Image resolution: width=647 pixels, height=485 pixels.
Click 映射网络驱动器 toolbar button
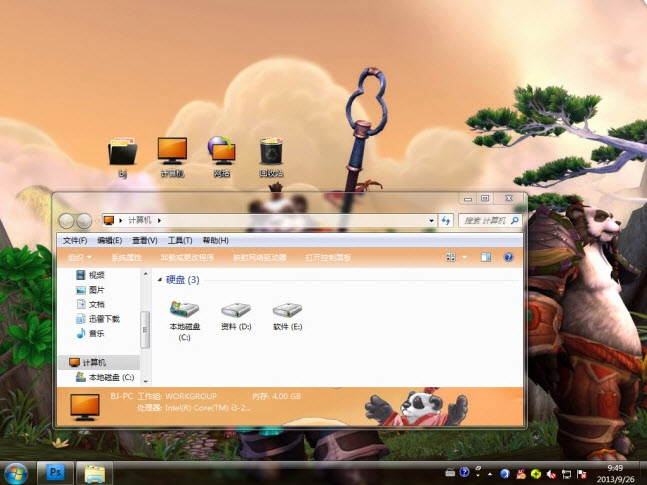click(x=260, y=258)
